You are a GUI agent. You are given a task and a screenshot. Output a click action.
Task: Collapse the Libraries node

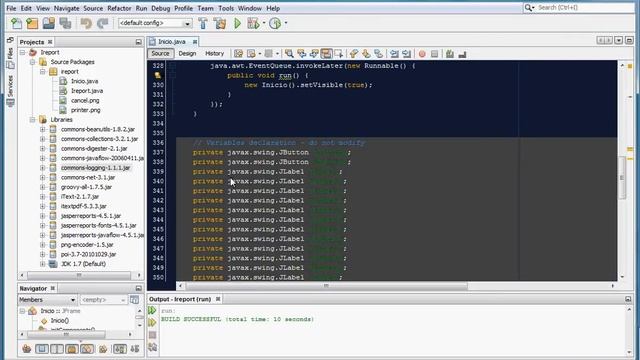(x=33, y=120)
